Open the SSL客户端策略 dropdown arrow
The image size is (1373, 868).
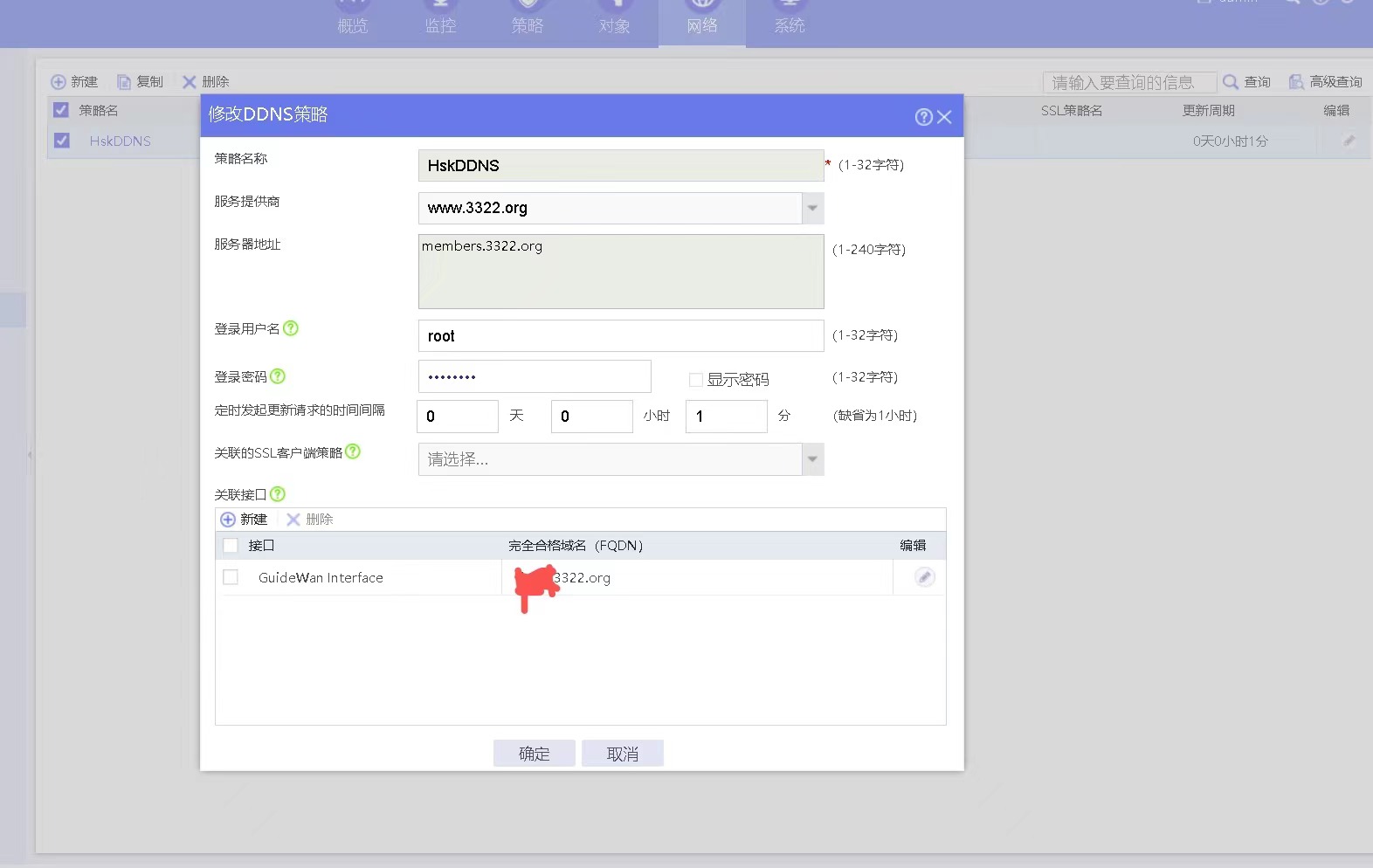pos(812,459)
